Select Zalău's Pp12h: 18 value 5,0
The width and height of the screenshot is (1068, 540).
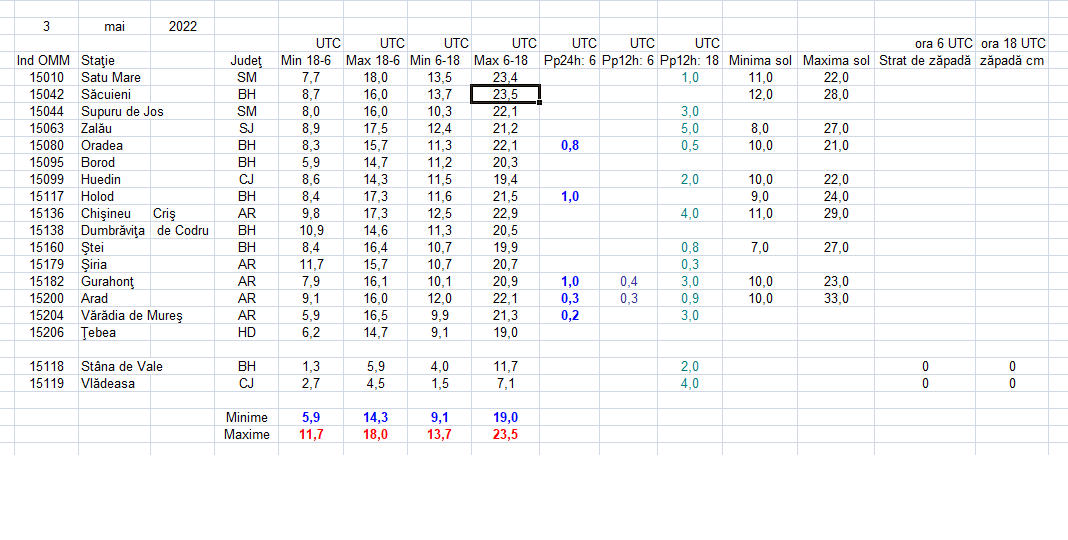(690, 129)
